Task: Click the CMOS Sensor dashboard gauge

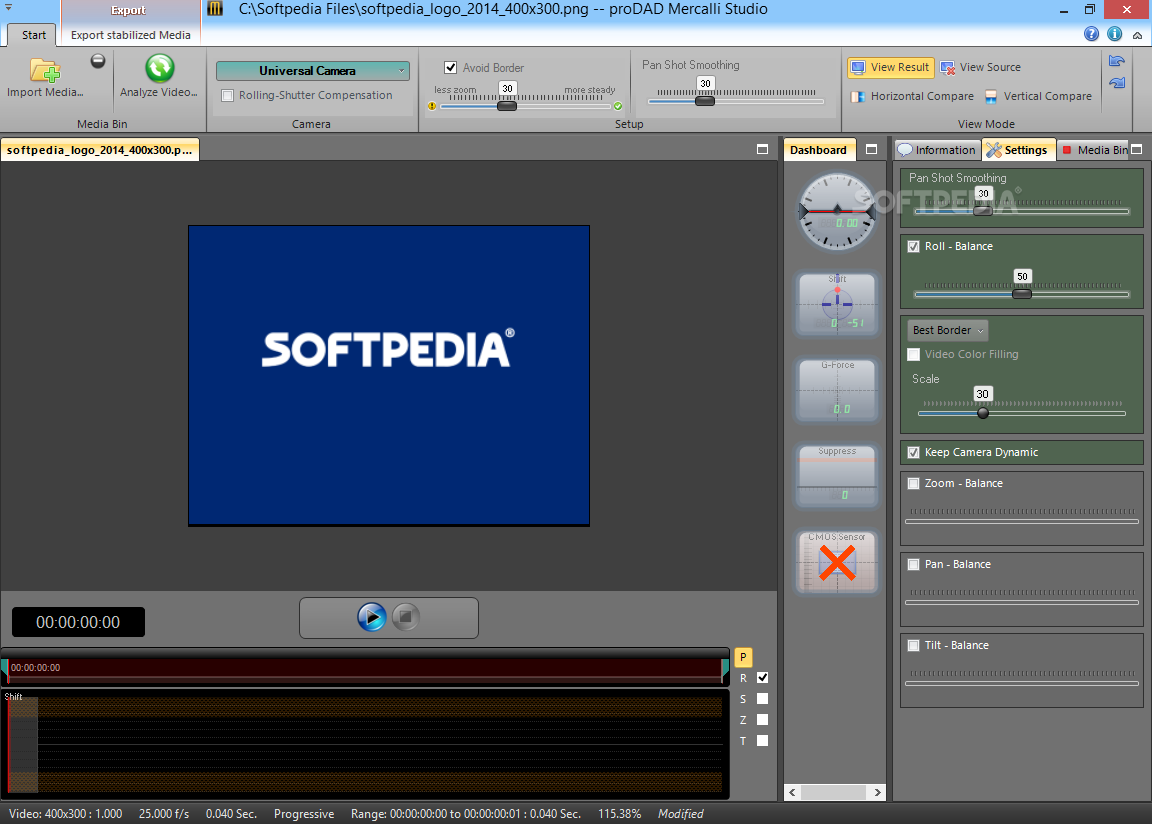Action: (837, 562)
